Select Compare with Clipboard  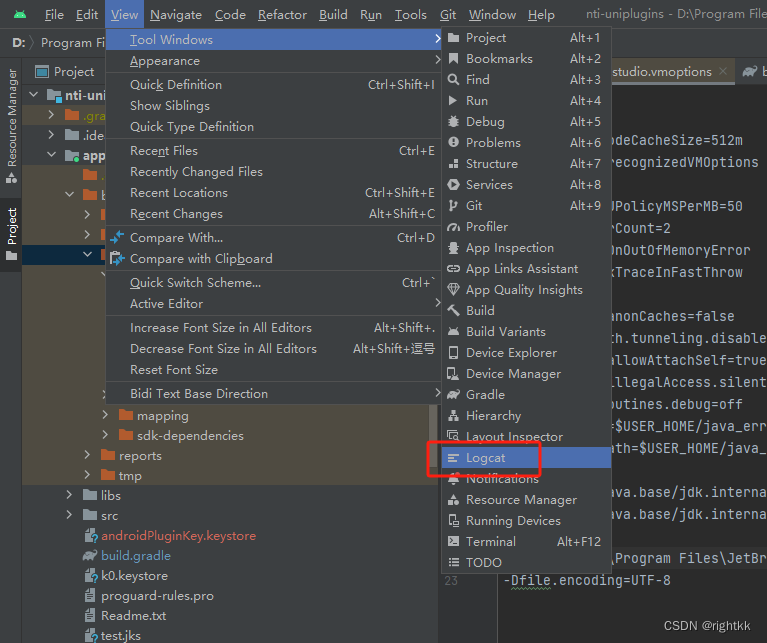pyautogui.click(x=273, y=259)
